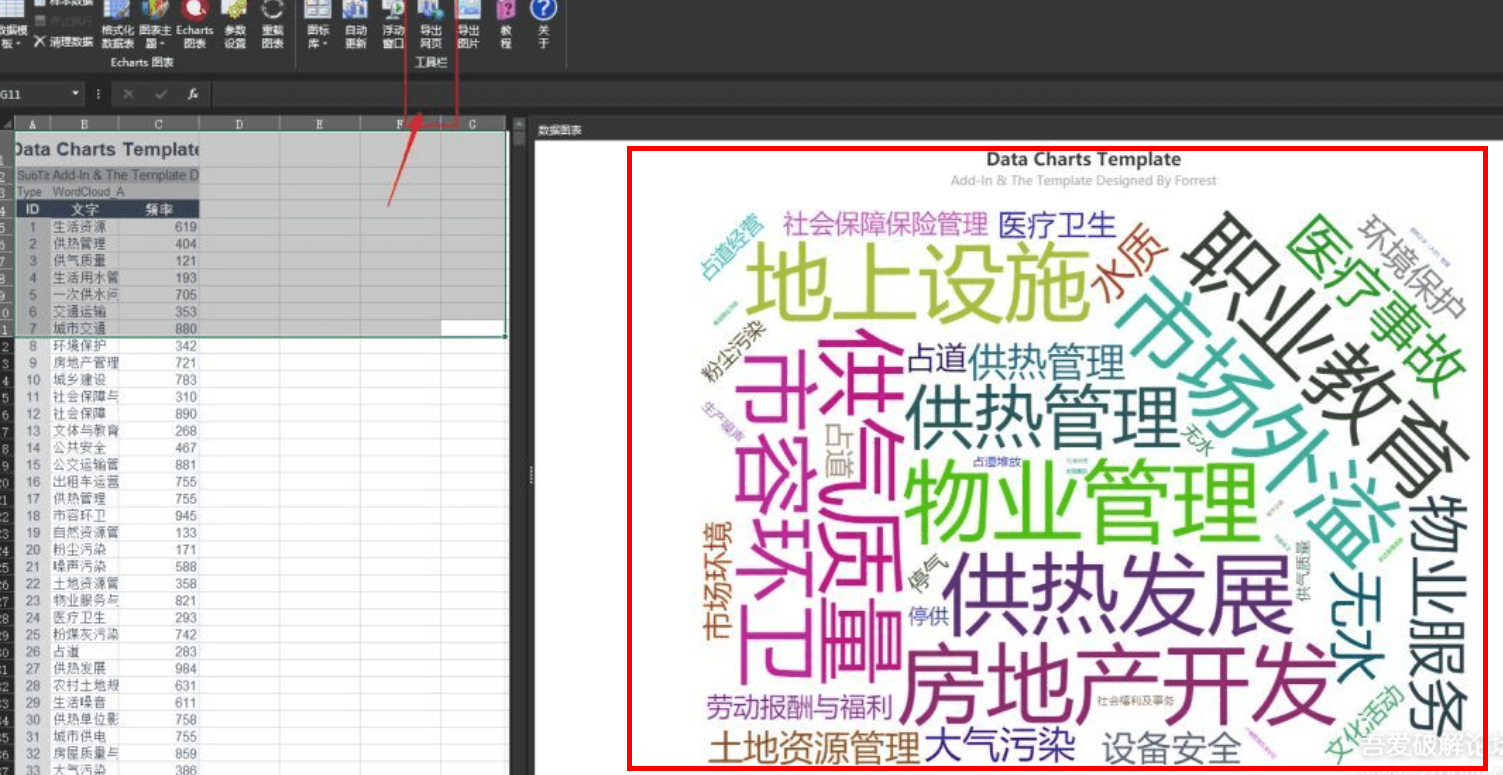Select column B header
Image resolution: width=1503 pixels, height=775 pixels.
(84, 124)
